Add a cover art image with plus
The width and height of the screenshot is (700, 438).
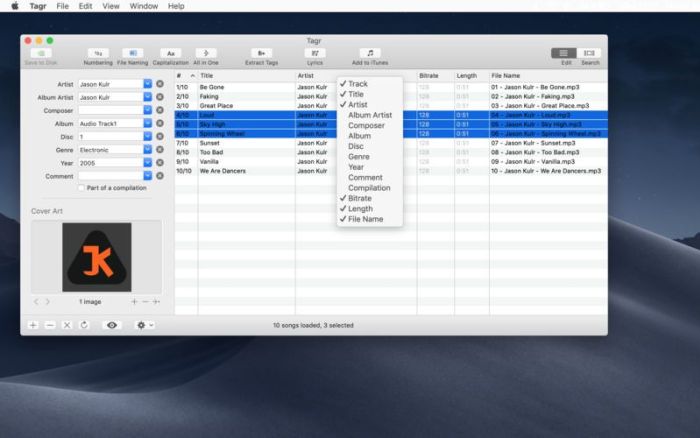pos(134,301)
